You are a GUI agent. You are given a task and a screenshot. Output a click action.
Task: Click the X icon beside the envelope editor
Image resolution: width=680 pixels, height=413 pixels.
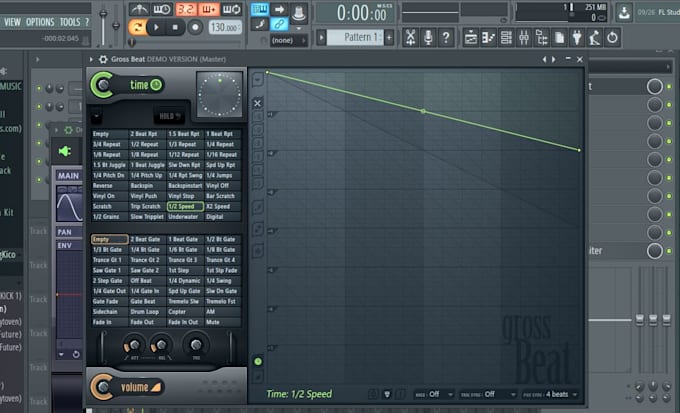(257, 103)
